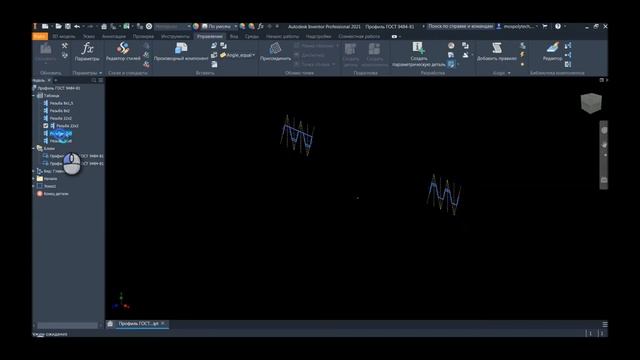Collapse the Таблица tree node
The height and width of the screenshot is (360, 640).
34,96
